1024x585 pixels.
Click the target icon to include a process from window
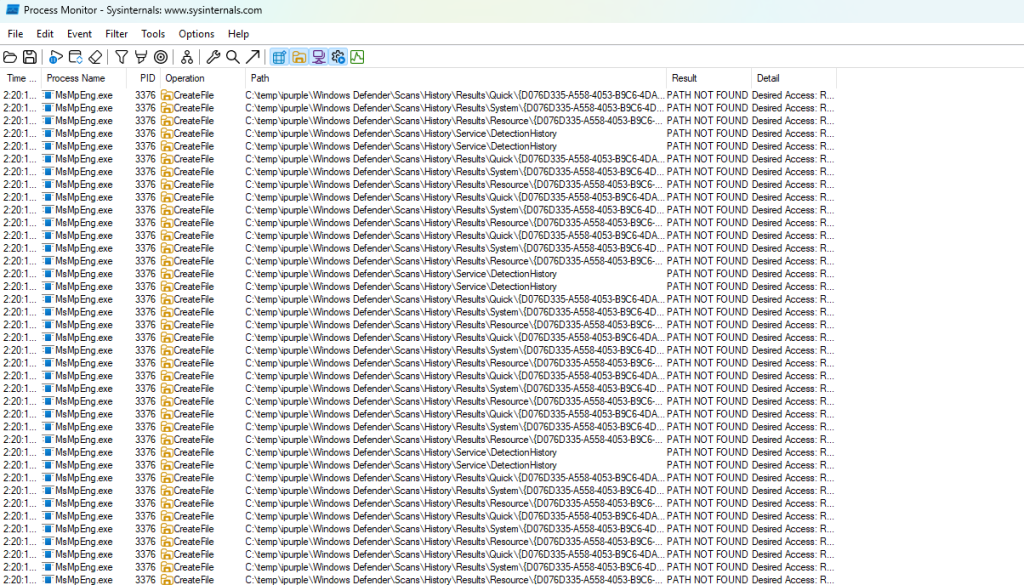point(161,57)
